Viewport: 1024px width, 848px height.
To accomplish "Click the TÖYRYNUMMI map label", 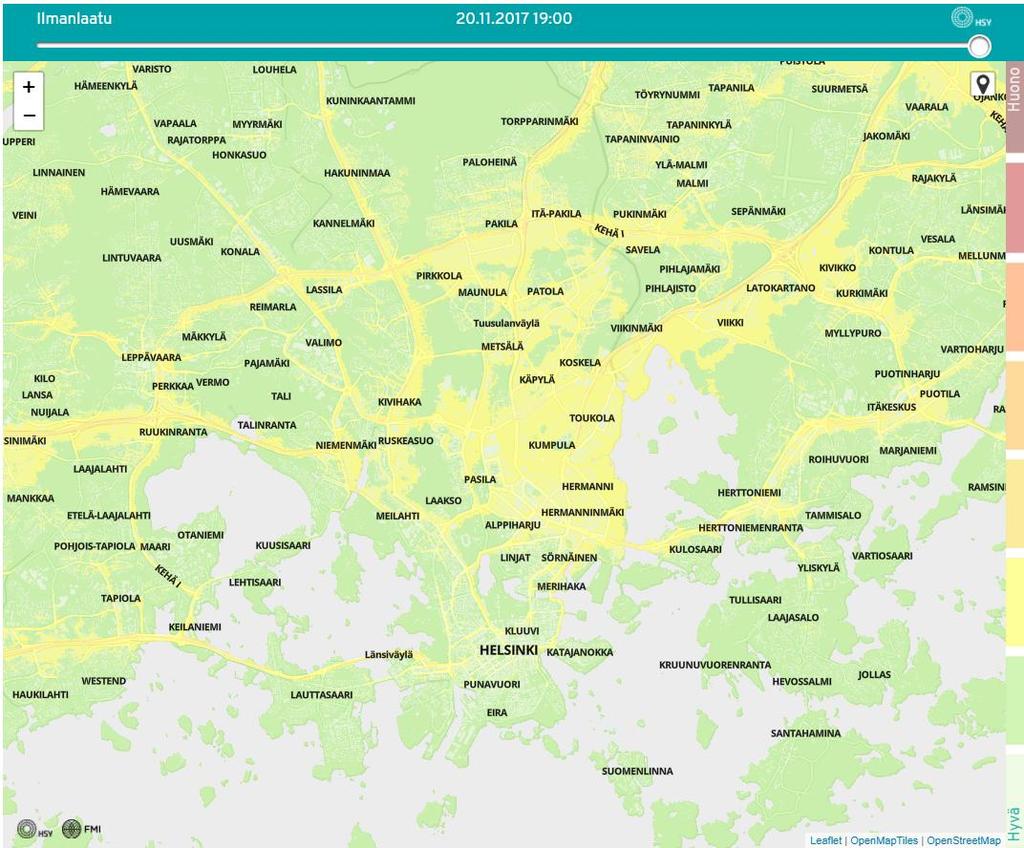I will pos(667,95).
